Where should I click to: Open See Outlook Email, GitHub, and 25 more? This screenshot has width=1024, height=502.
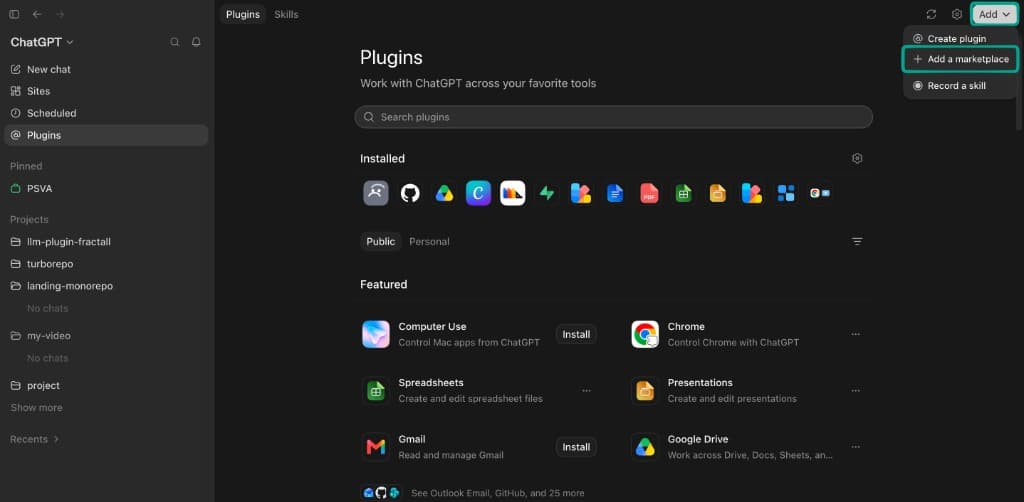pyautogui.click(x=498, y=494)
